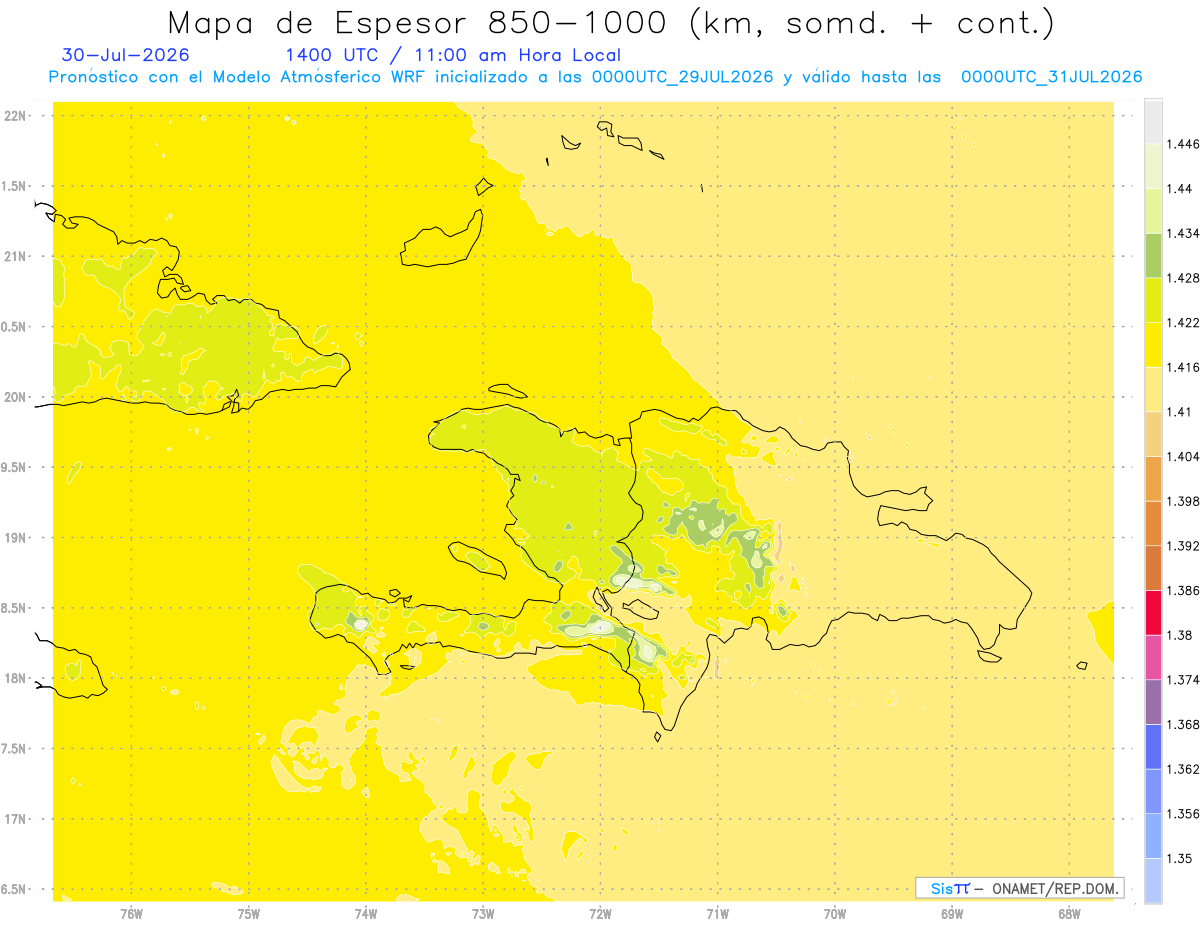The height and width of the screenshot is (927, 1200).
Task: Click the valid-until text '0000UTC_31JUL2026'
Action: click(x=1052, y=77)
